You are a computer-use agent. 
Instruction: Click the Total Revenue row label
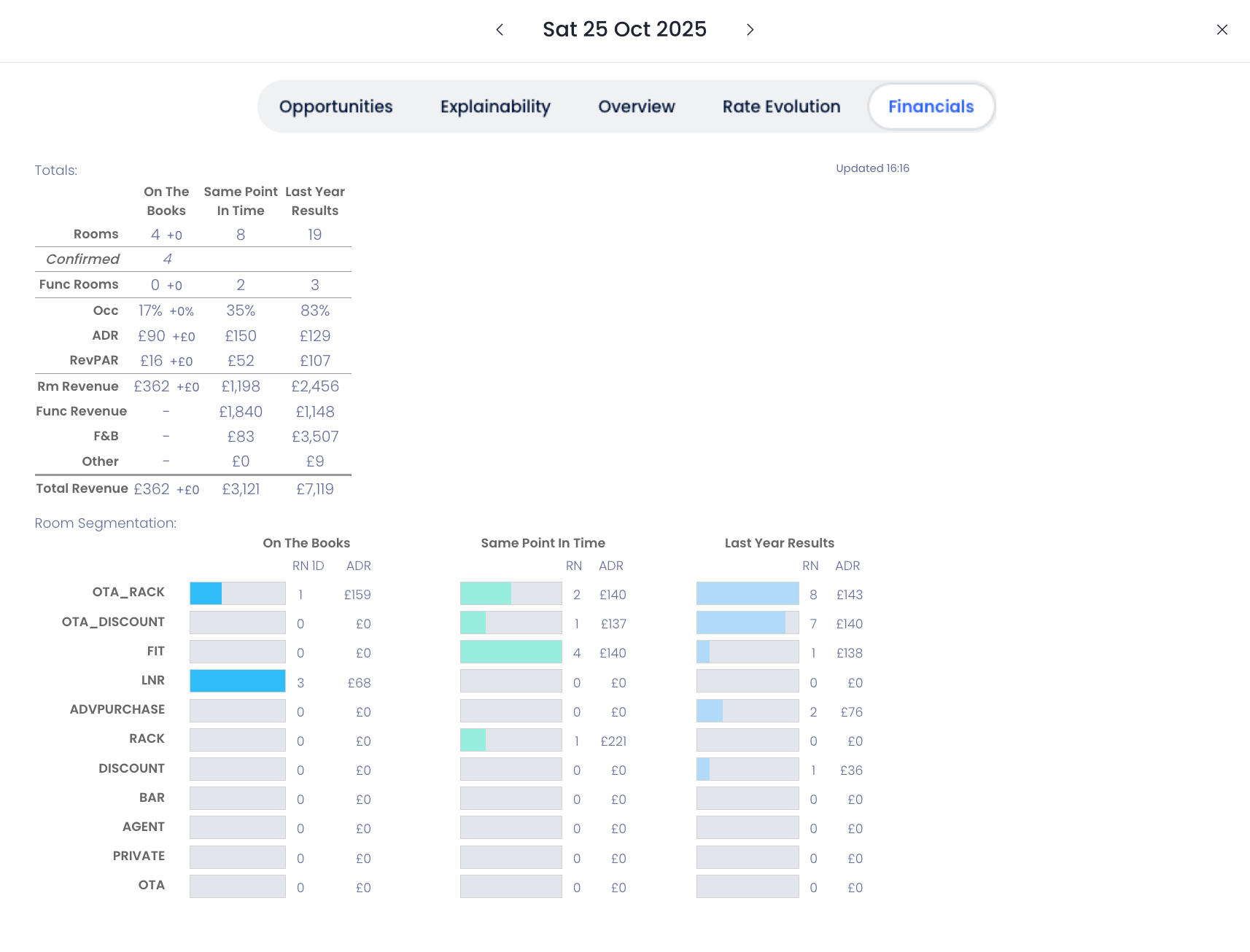pos(82,488)
